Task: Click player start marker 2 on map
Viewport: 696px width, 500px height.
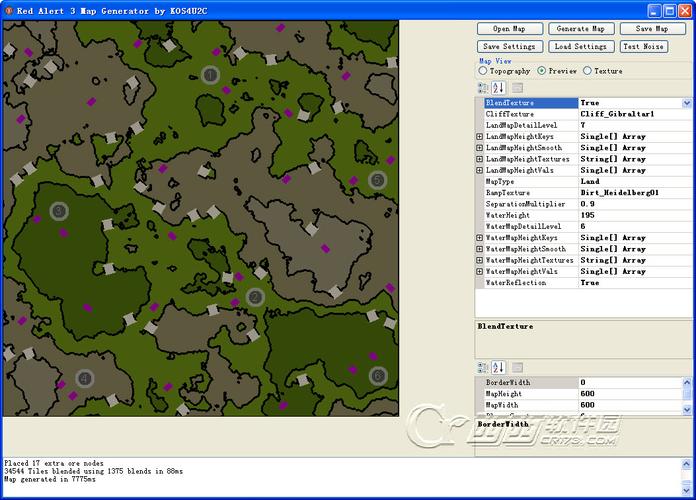Action: pyautogui.click(x=255, y=297)
